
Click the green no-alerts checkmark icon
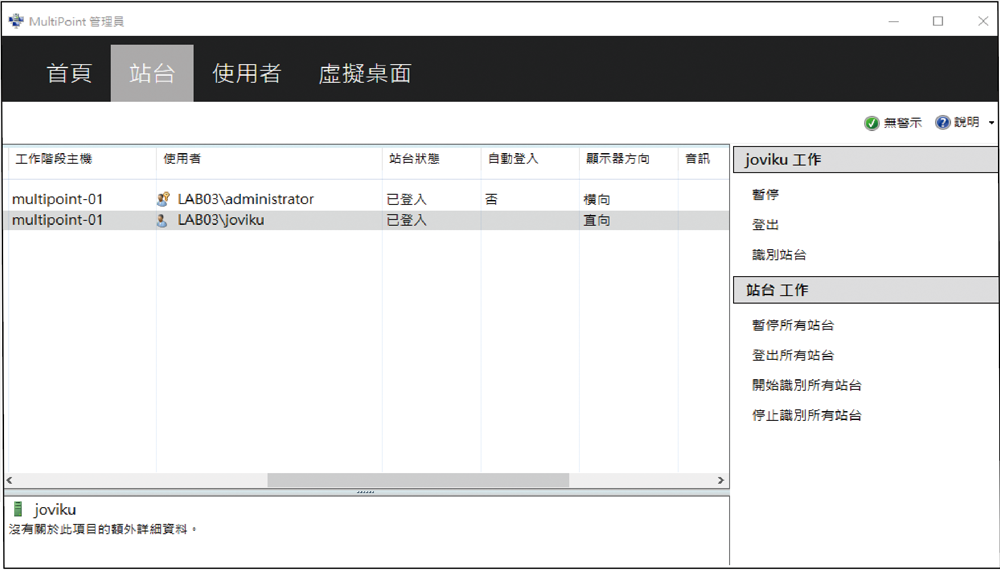click(x=871, y=123)
